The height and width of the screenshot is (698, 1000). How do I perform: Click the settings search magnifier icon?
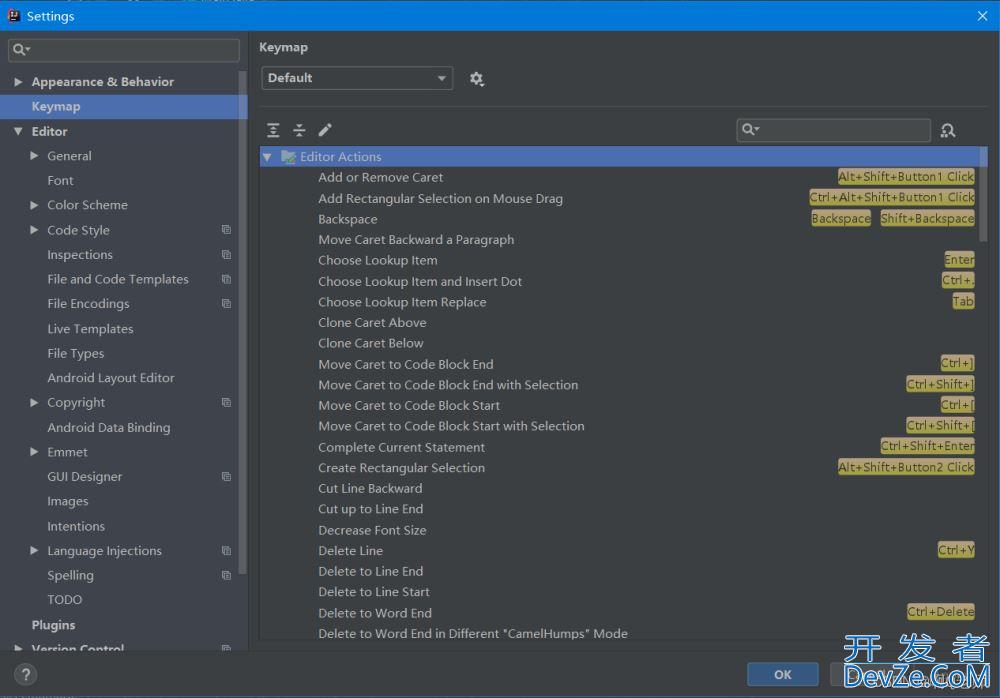(x=20, y=50)
